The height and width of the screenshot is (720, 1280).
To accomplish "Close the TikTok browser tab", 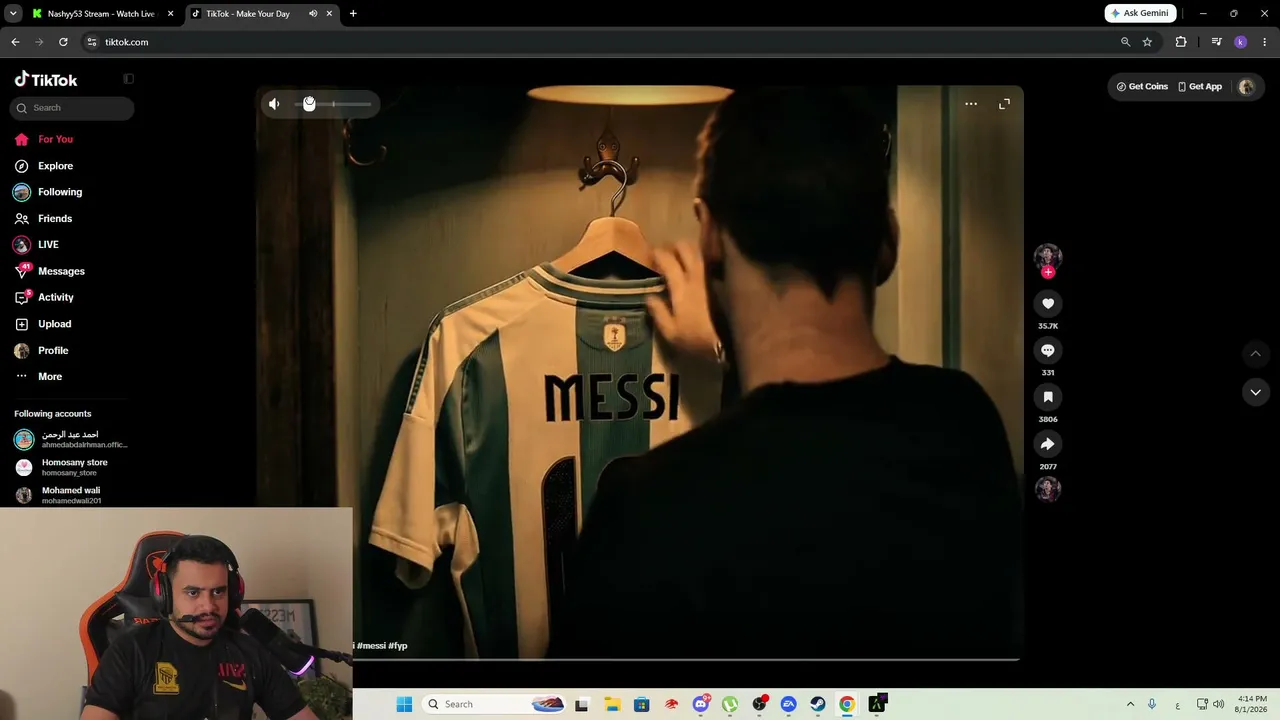I will pyautogui.click(x=329, y=14).
